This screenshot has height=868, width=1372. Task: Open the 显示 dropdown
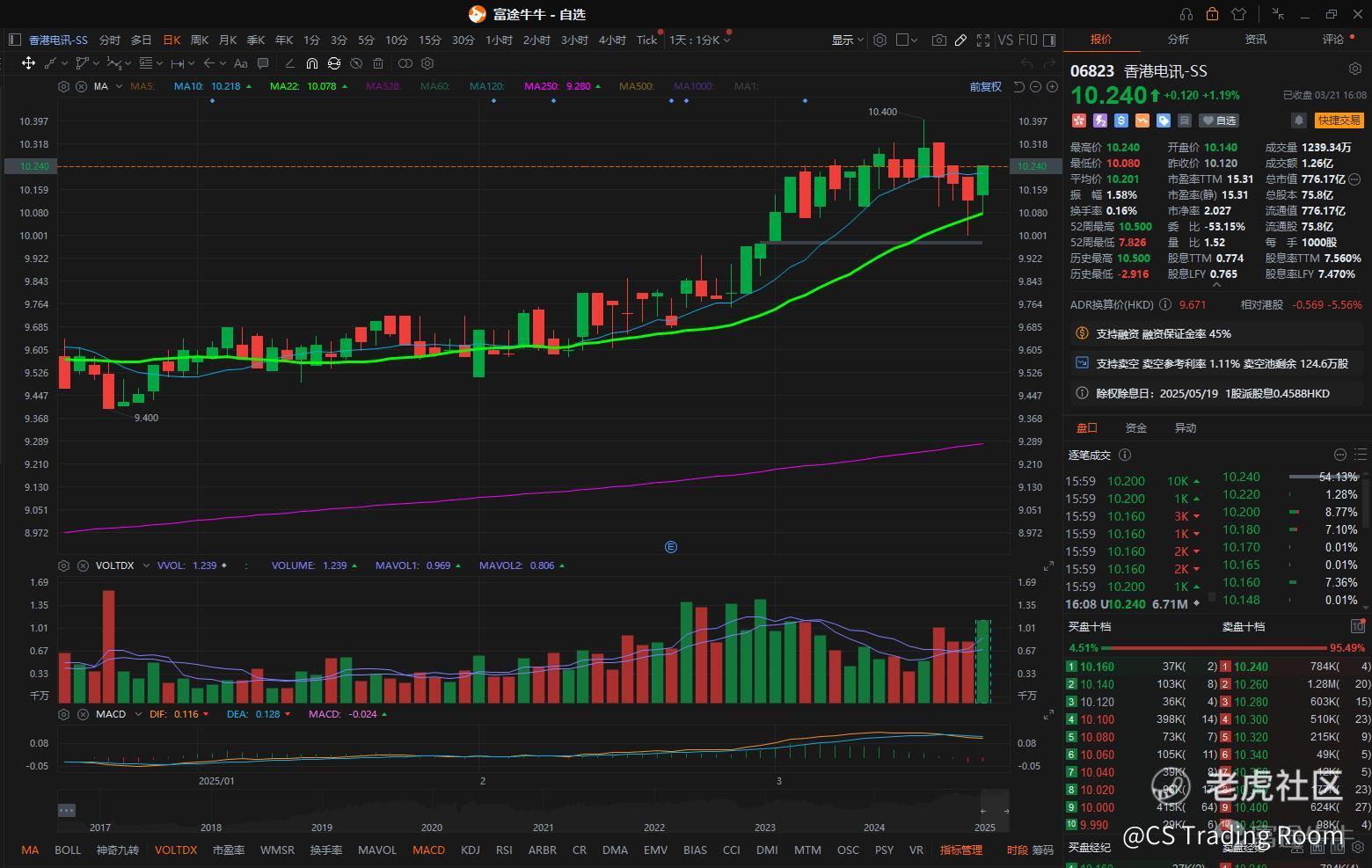[848, 40]
